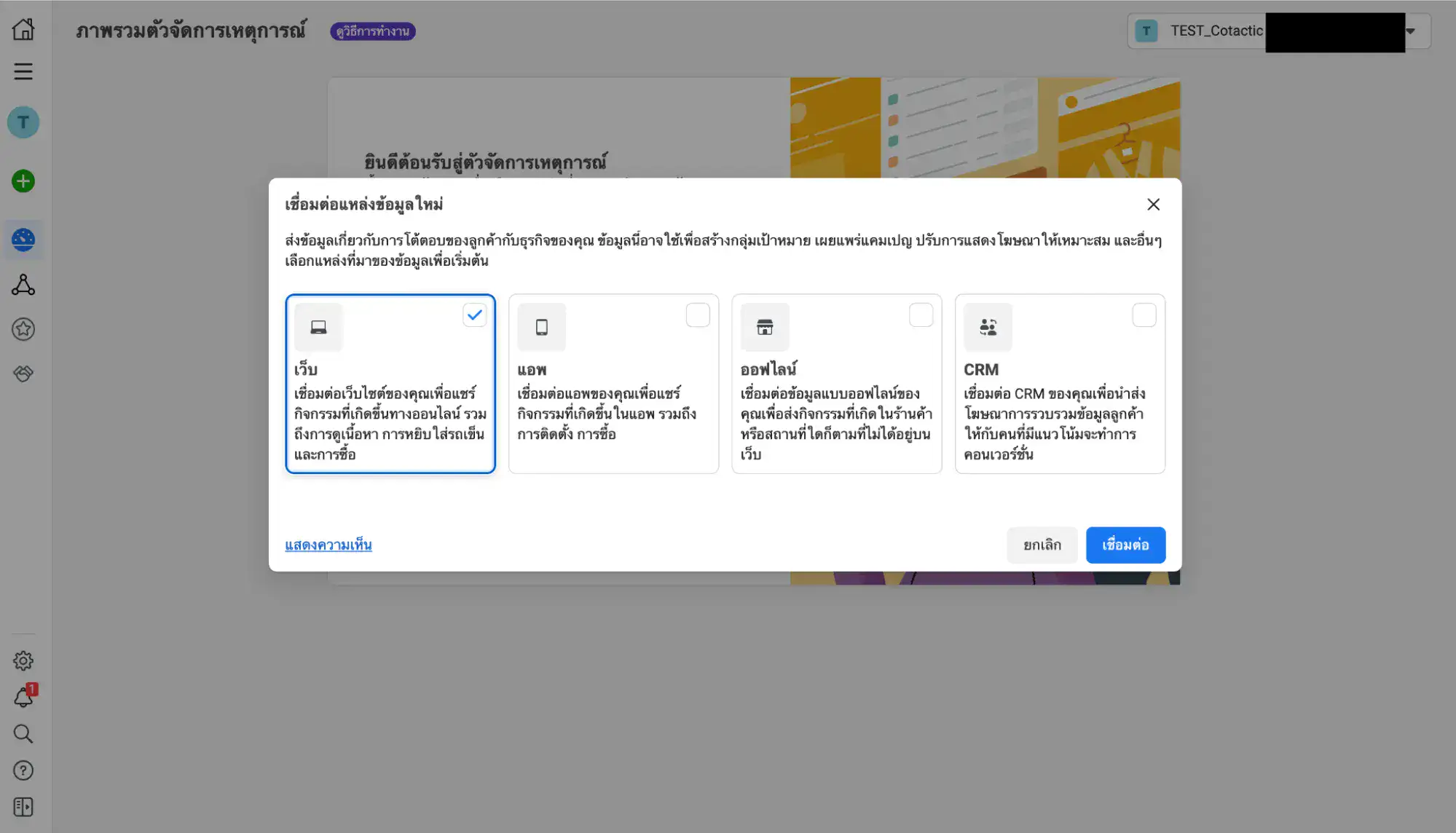The image size is (1456, 833).
Task: Click the search magnifier icon
Action: pyautogui.click(x=23, y=733)
